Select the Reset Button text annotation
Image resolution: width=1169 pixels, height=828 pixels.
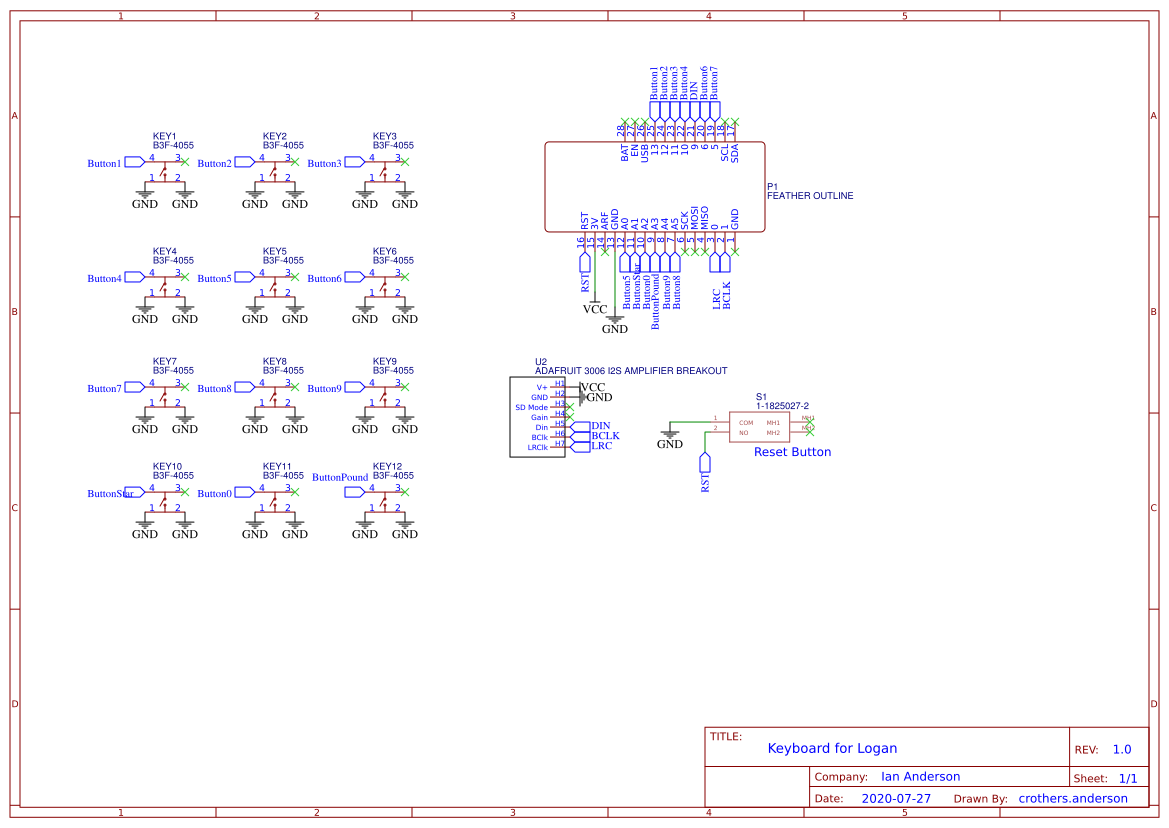[x=792, y=452]
